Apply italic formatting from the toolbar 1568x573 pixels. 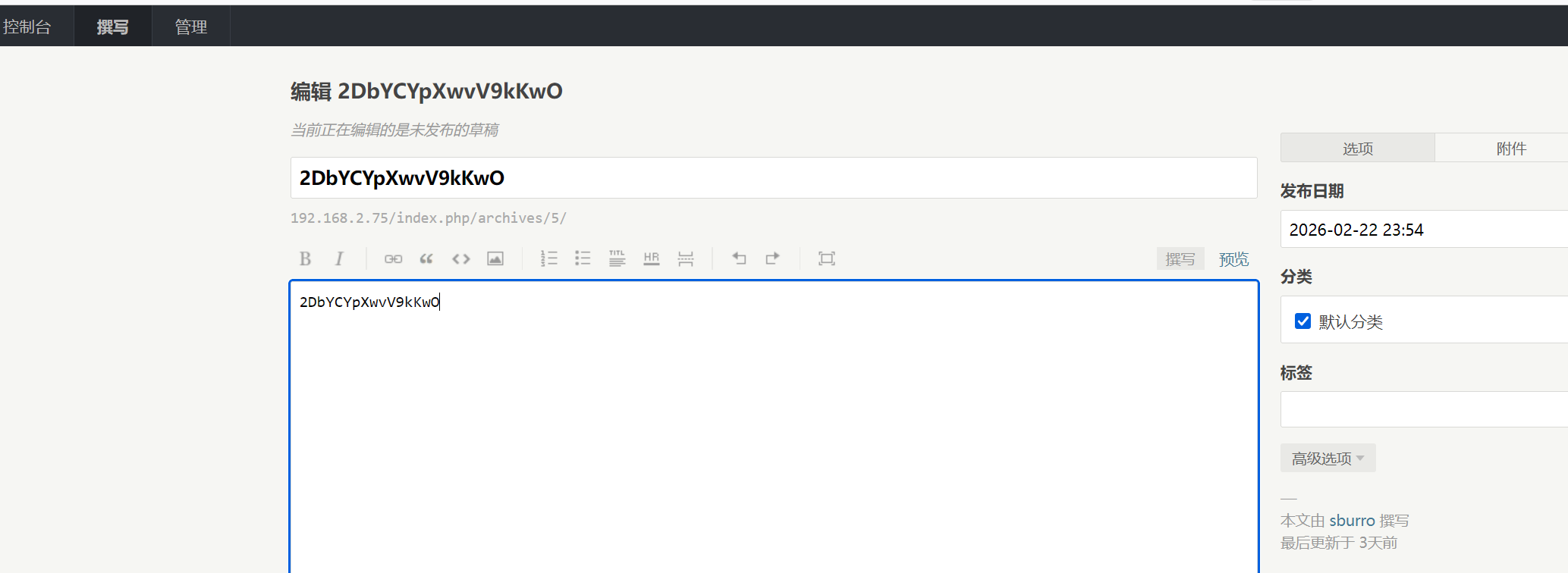tap(339, 259)
